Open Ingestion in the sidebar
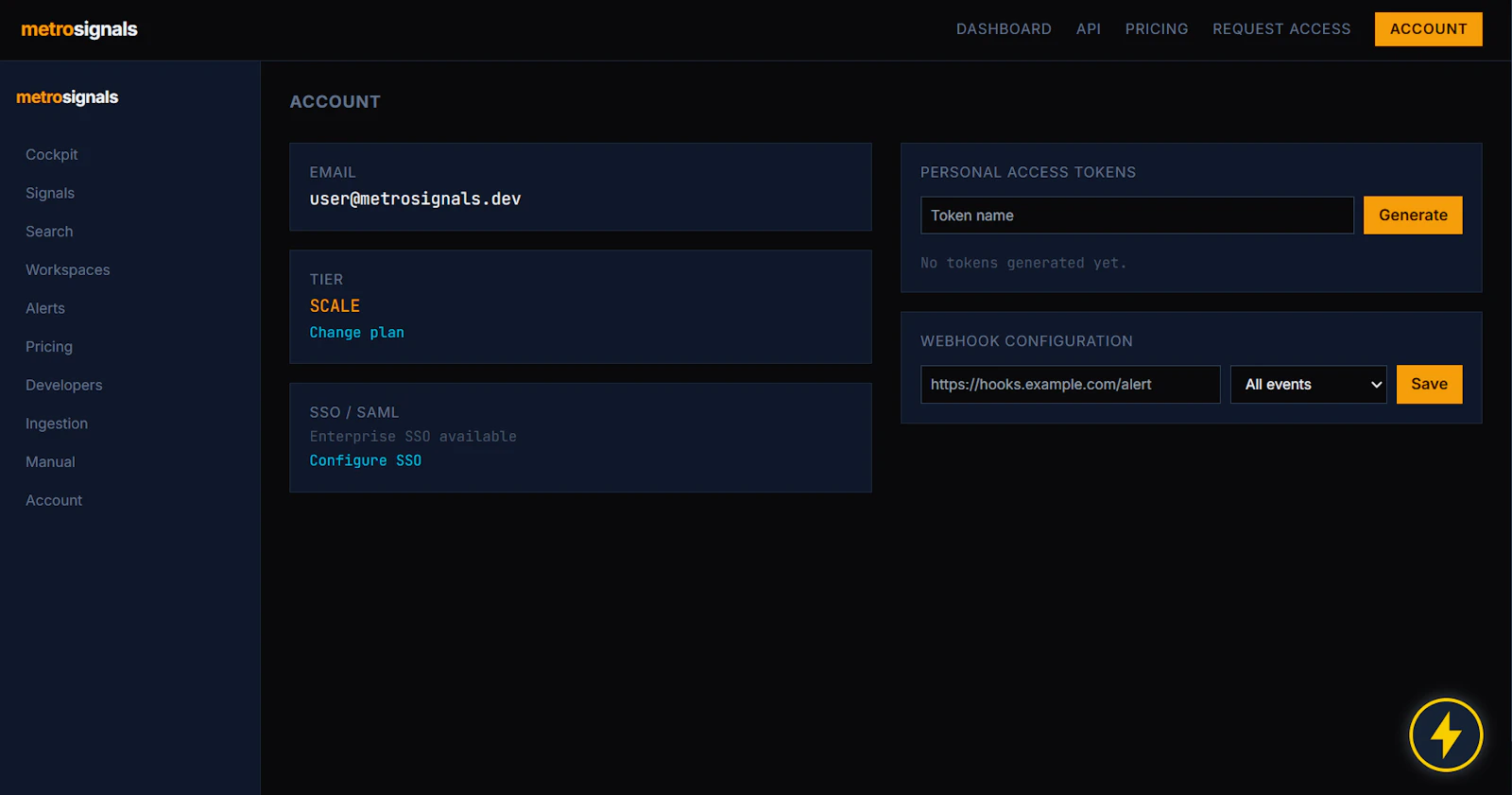Image resolution: width=1512 pixels, height=795 pixels. click(x=57, y=423)
